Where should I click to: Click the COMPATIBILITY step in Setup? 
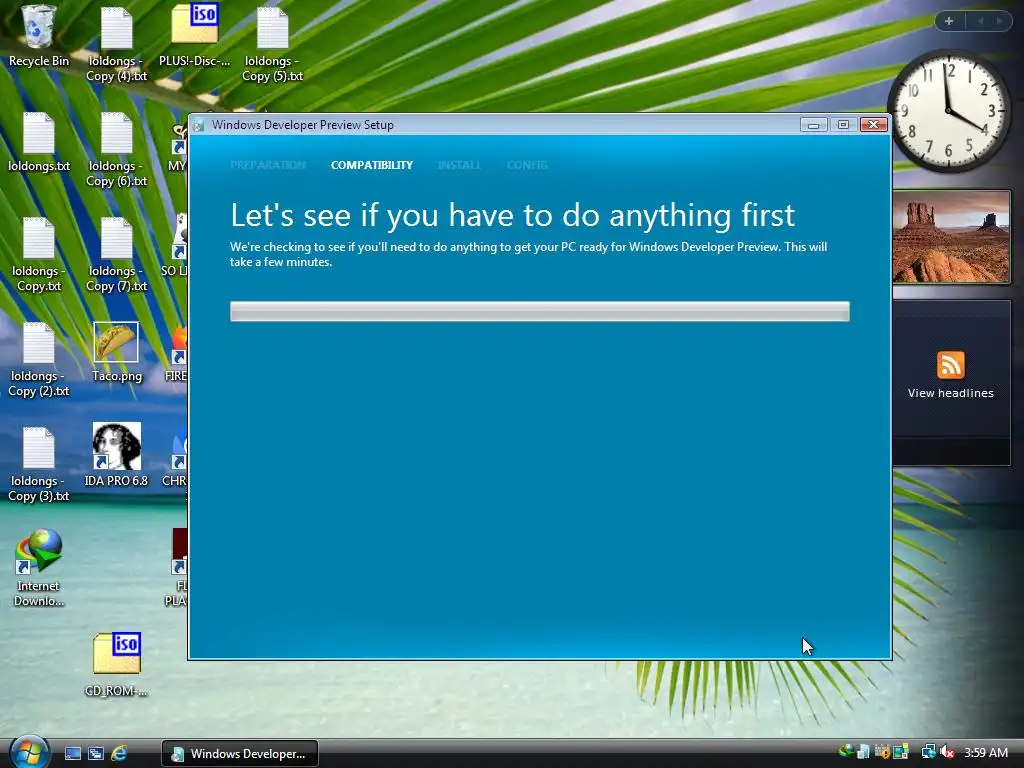point(372,165)
